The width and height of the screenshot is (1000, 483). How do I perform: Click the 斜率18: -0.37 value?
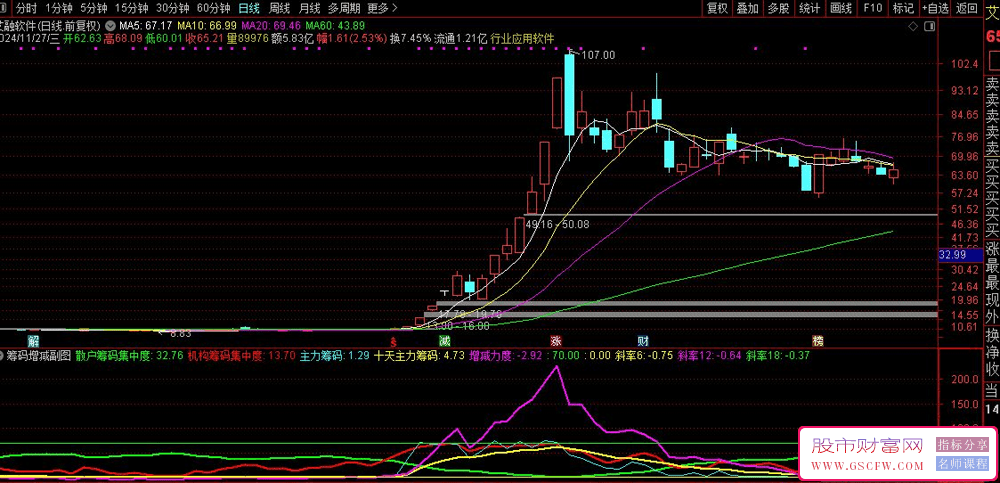[779, 356]
